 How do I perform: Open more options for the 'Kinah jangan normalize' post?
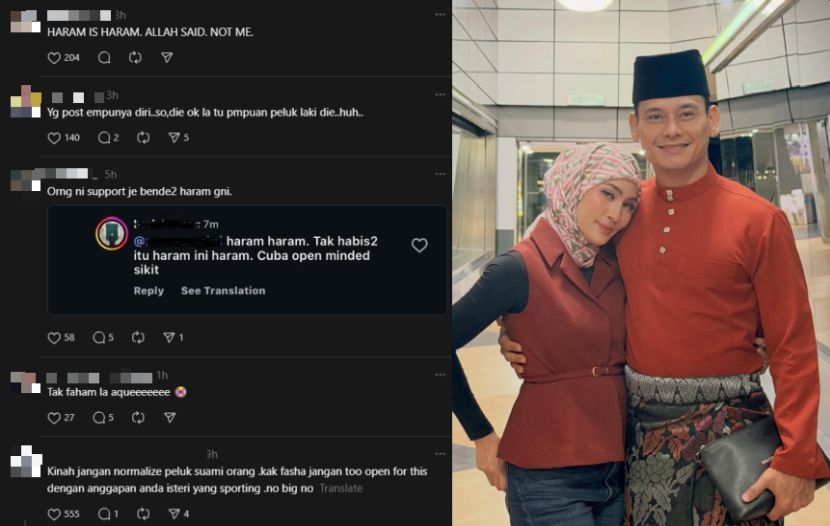tap(440, 454)
